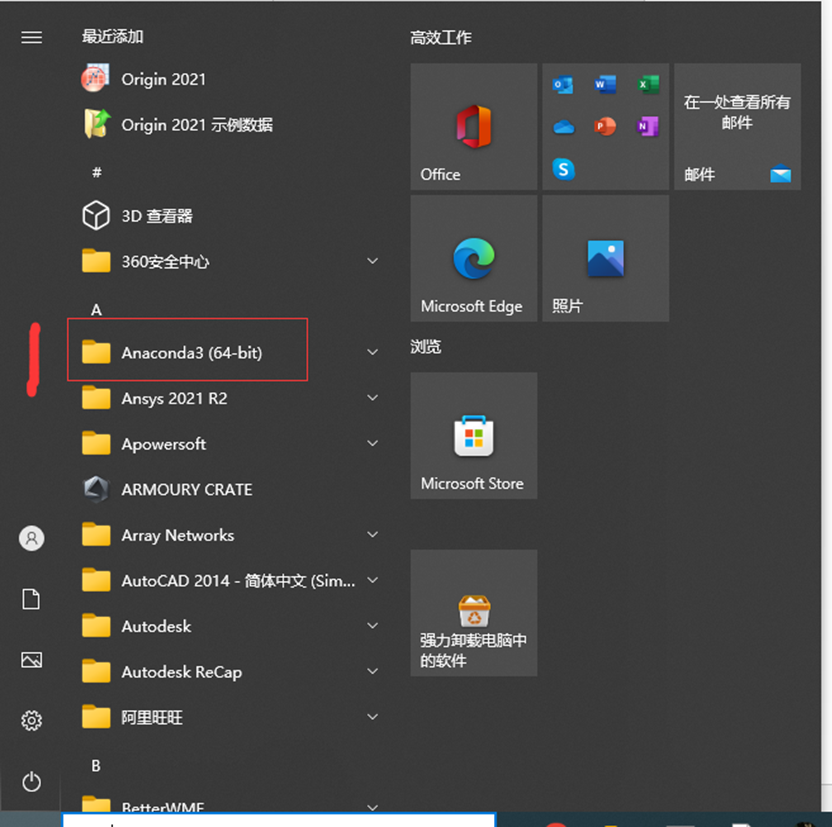Launch ARMOURY CRATE app
The width and height of the screenshot is (832, 827).
167,489
